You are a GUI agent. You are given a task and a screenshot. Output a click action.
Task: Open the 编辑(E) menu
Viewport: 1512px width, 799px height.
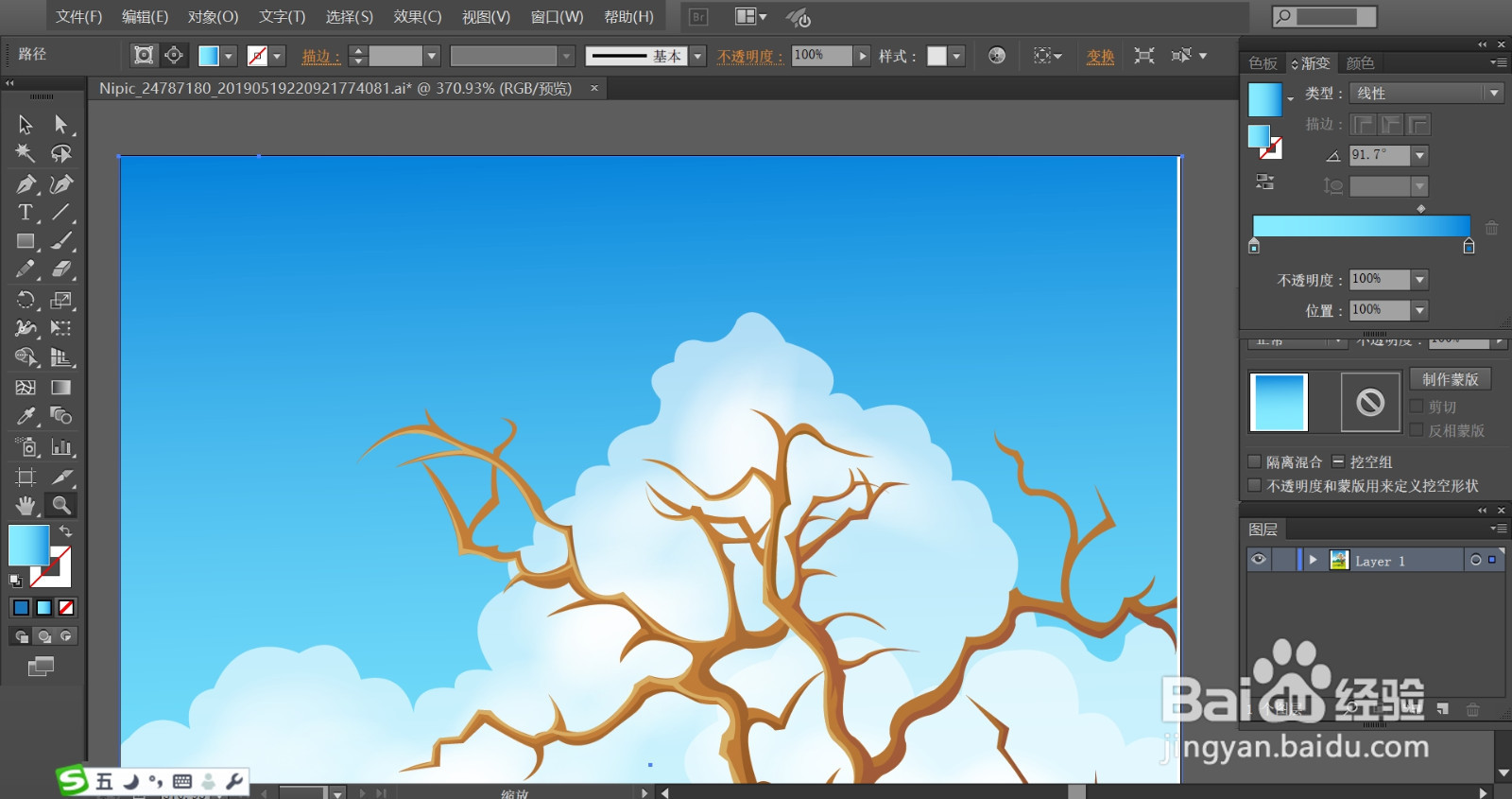[x=145, y=17]
